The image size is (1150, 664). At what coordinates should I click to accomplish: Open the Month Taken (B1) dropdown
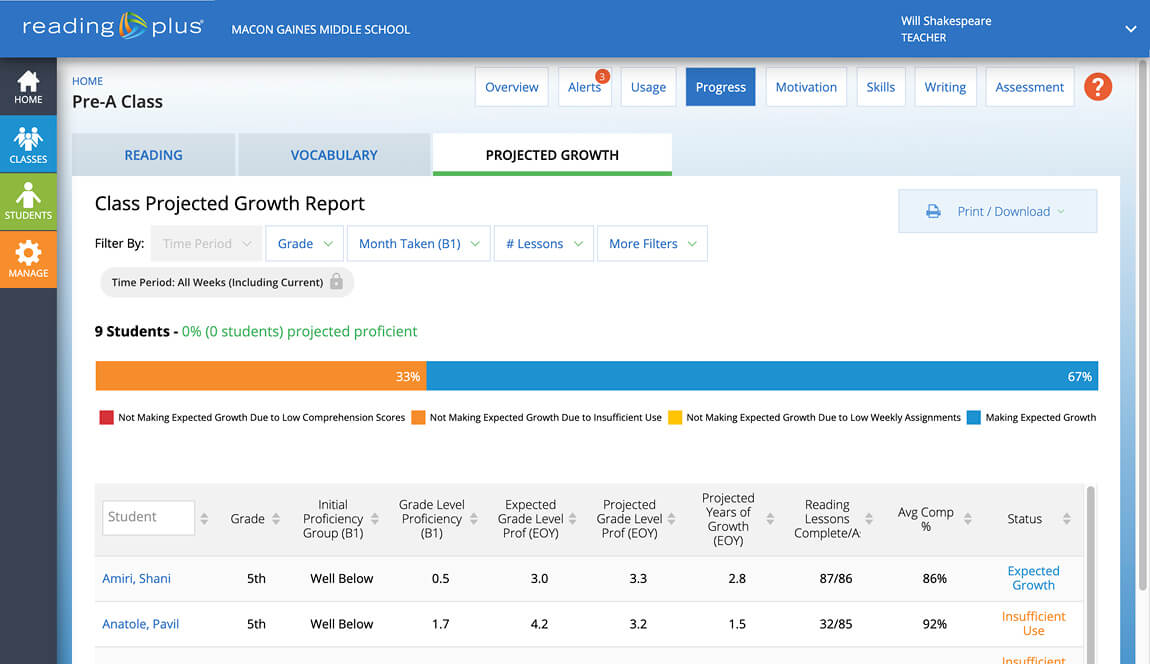pyautogui.click(x=419, y=244)
